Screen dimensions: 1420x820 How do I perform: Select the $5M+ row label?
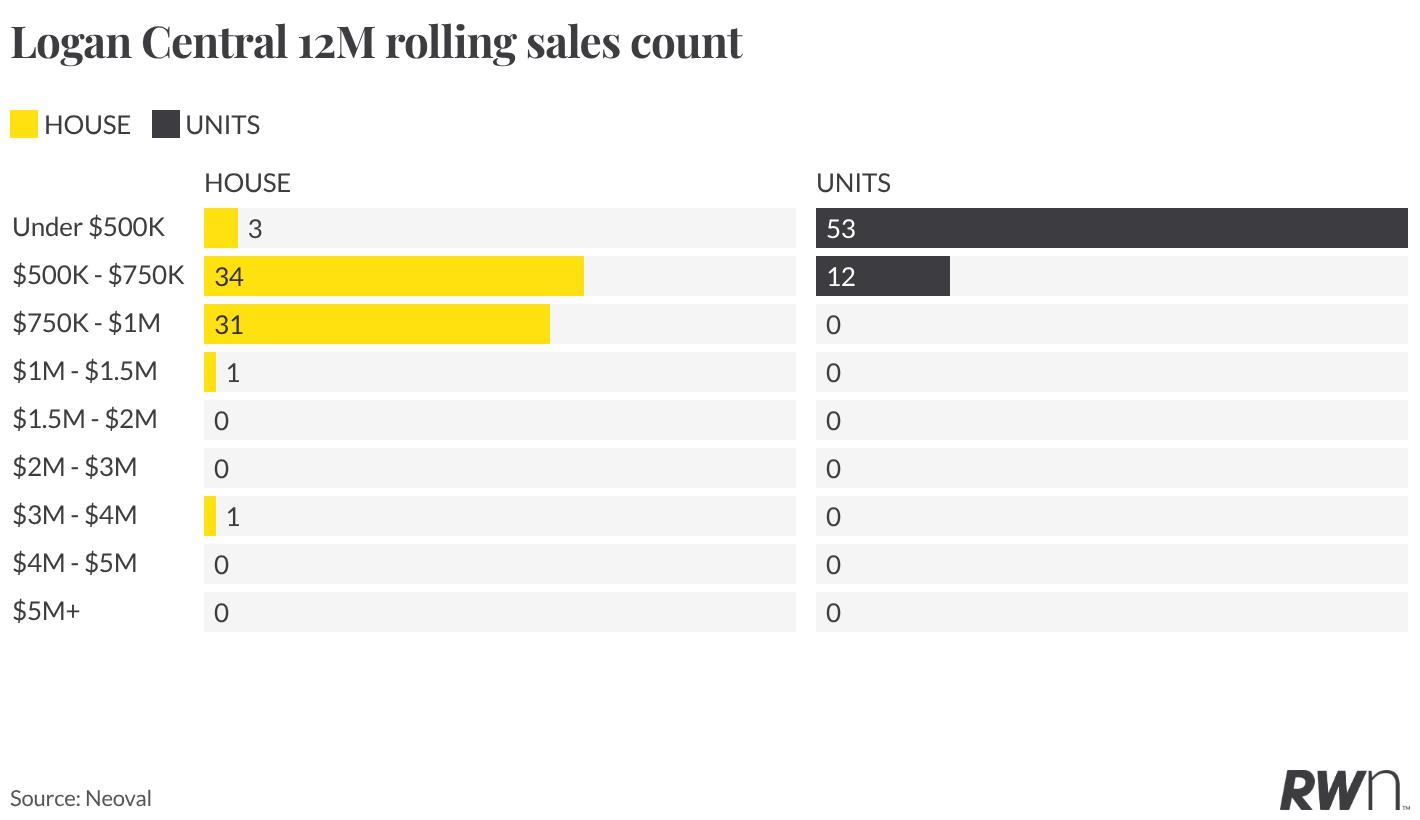46,611
